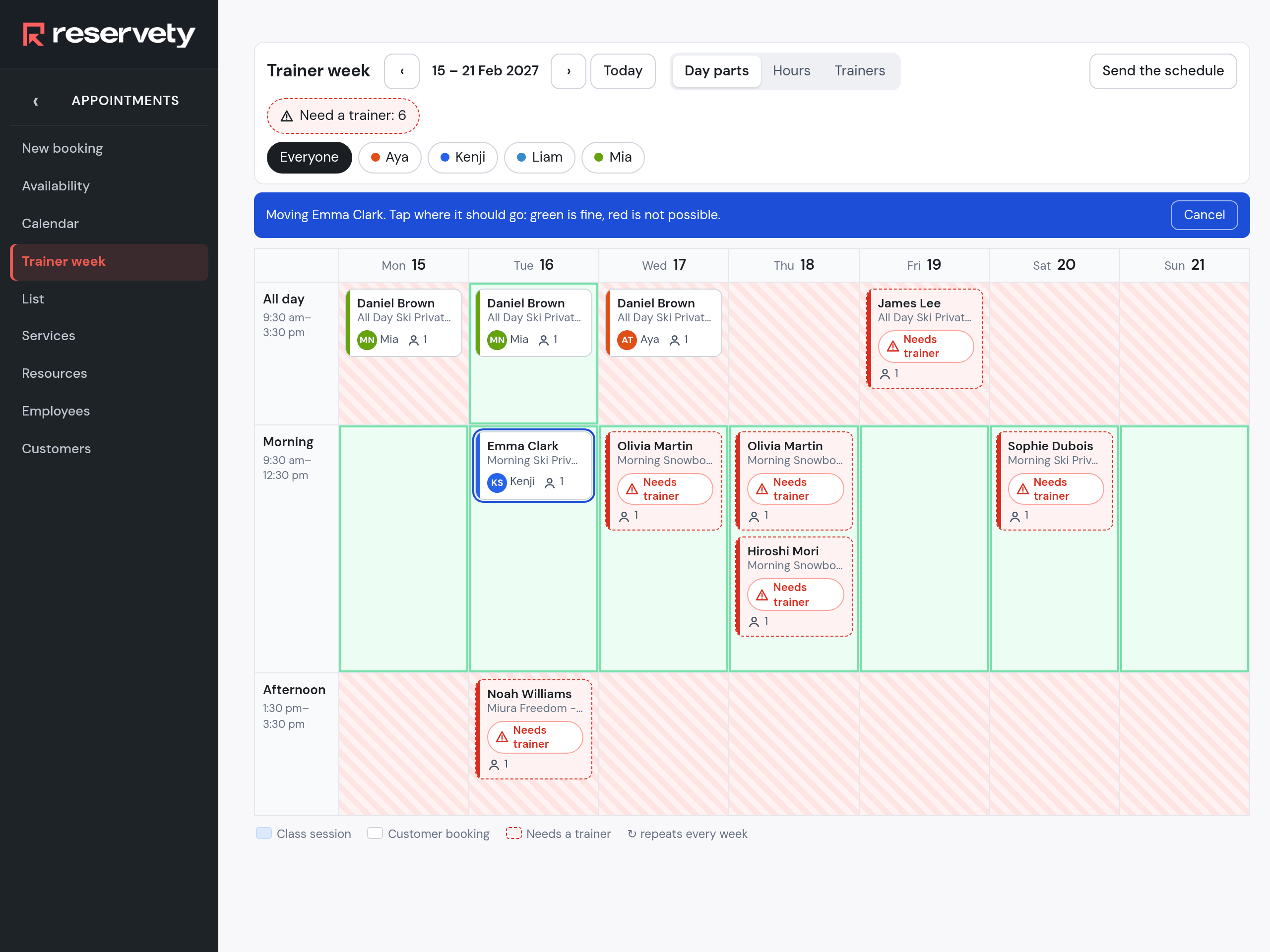Select Emma Clark booking card
The width and height of the screenshot is (1270, 952).
pos(533,466)
